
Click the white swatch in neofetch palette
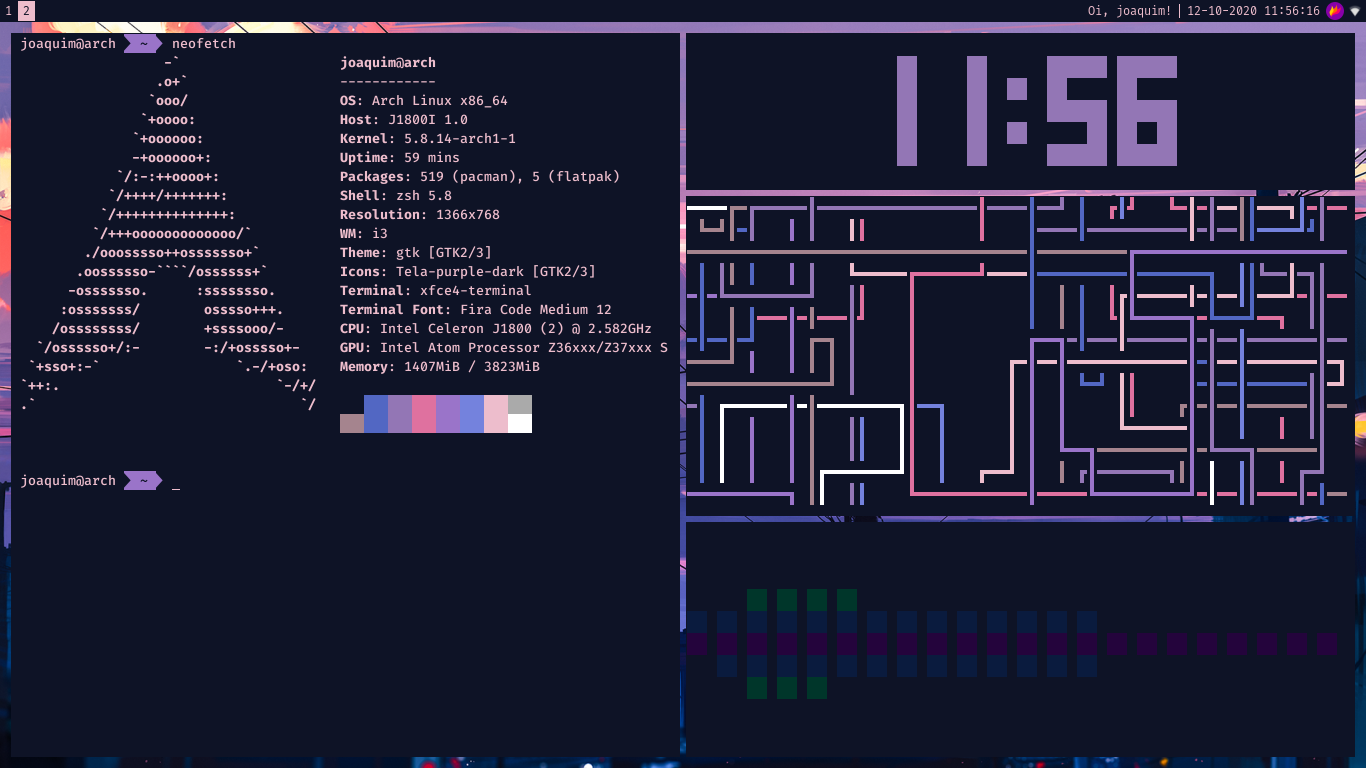coord(520,423)
